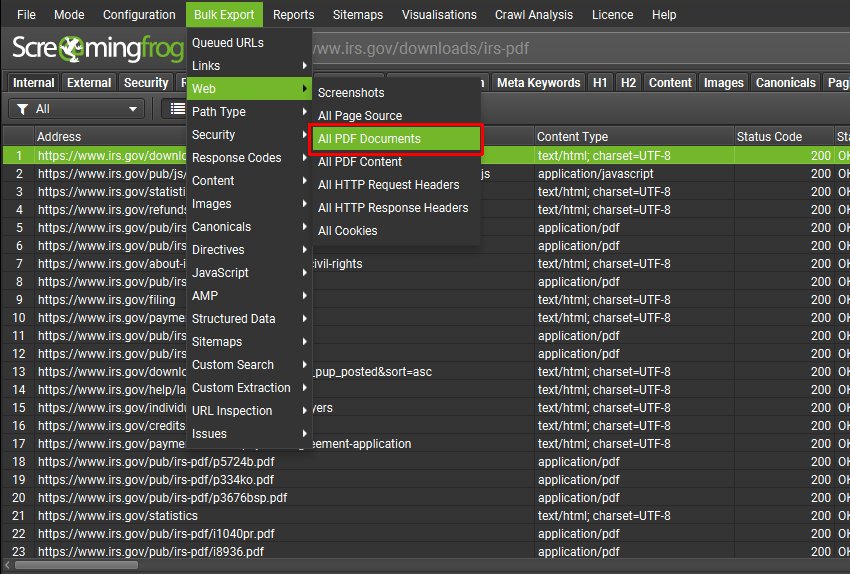Open JavaScript submenu item

[x=249, y=273]
